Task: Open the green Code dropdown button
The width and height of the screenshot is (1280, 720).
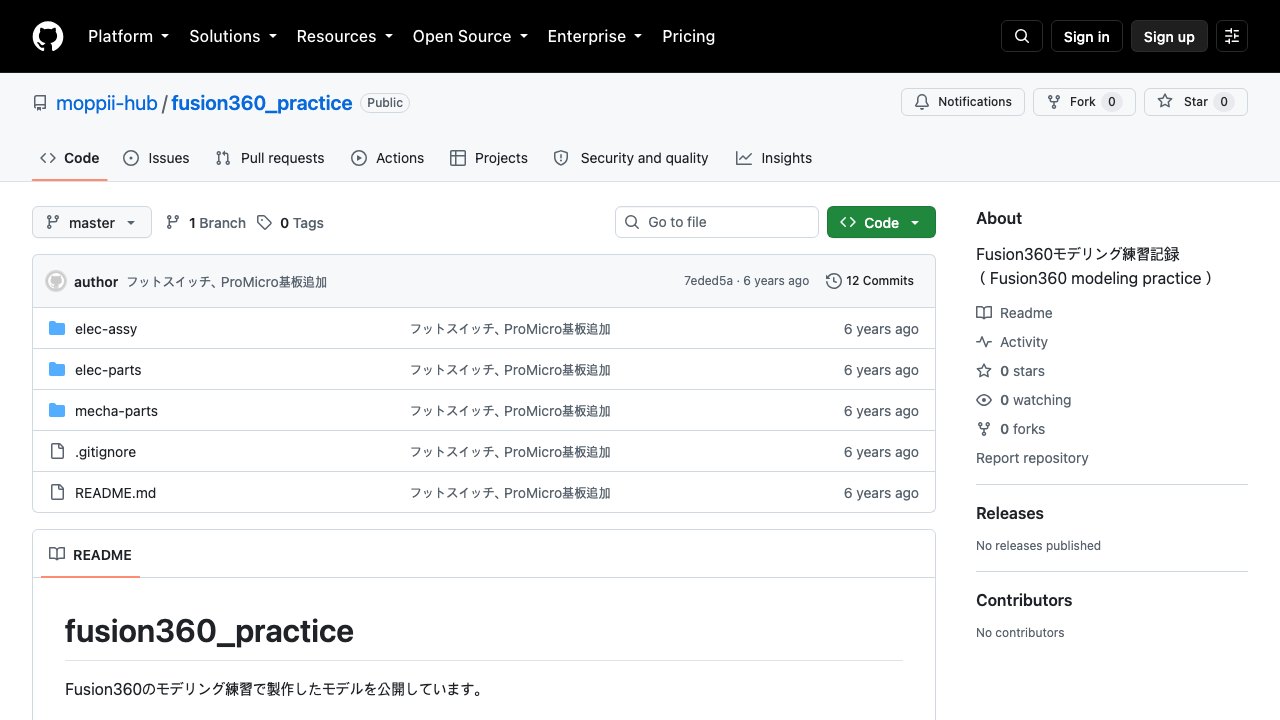Action: click(x=881, y=222)
